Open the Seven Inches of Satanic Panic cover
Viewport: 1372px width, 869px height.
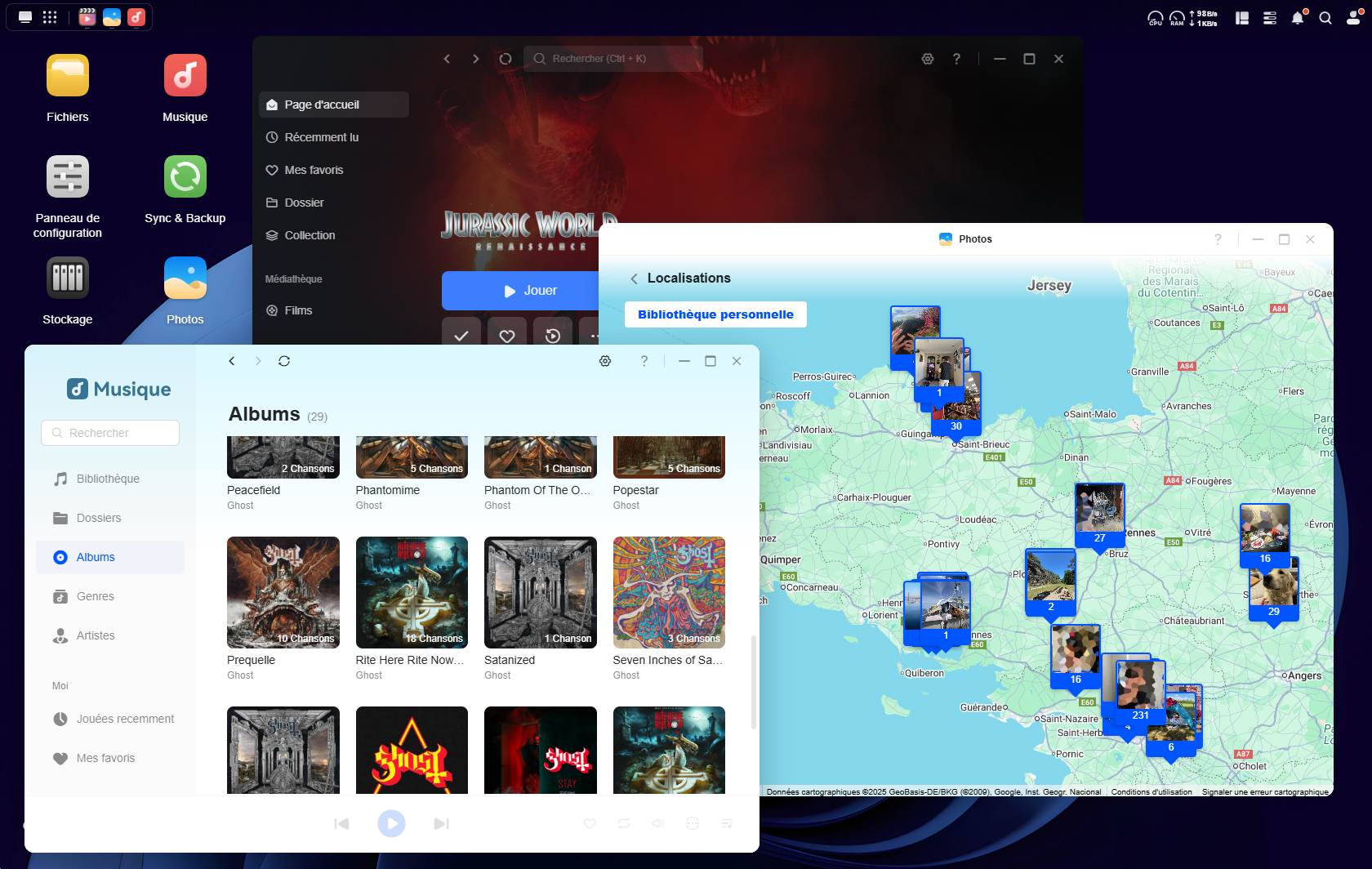(669, 592)
